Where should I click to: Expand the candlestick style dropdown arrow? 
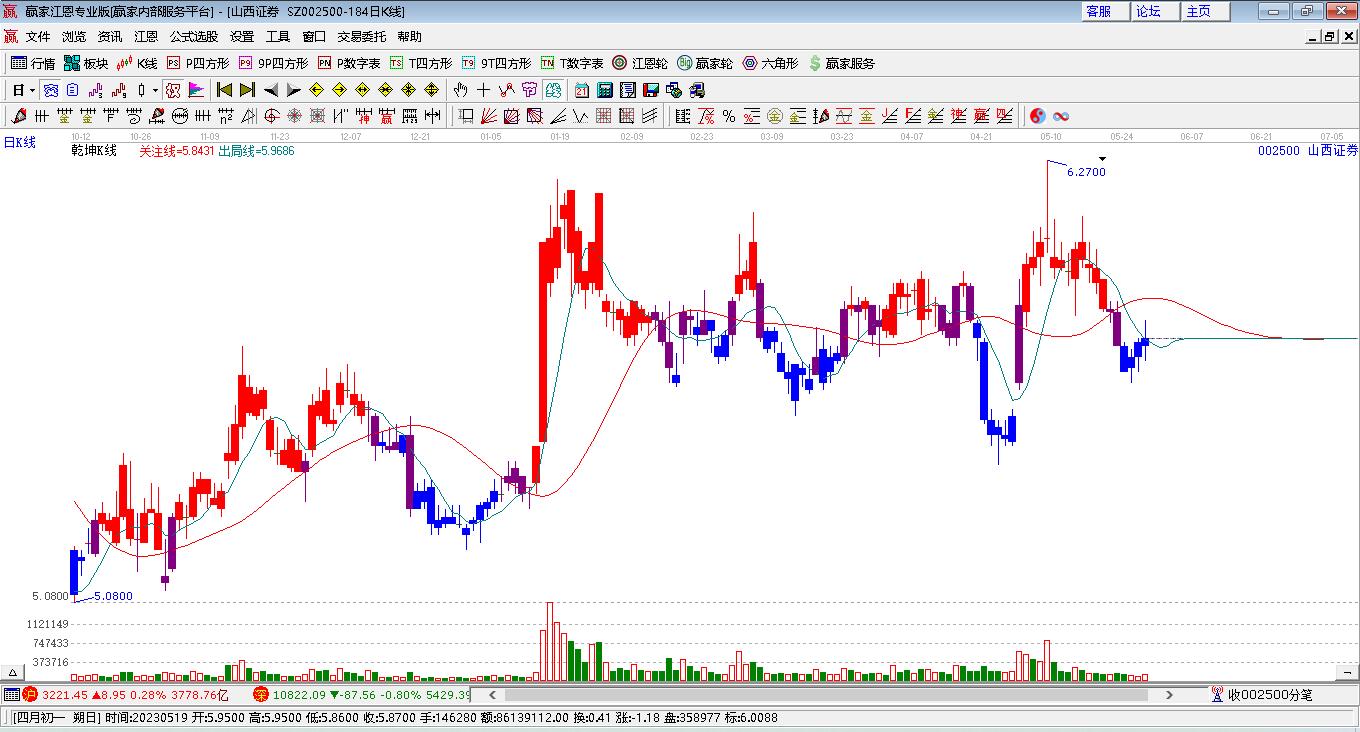point(155,90)
